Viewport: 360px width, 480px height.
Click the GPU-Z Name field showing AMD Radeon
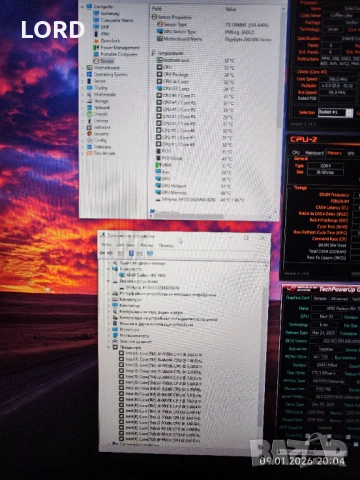click(335, 308)
